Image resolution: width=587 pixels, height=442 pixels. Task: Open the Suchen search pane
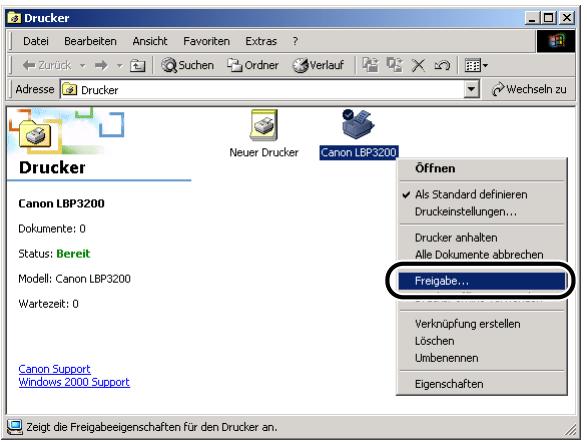click(187, 65)
